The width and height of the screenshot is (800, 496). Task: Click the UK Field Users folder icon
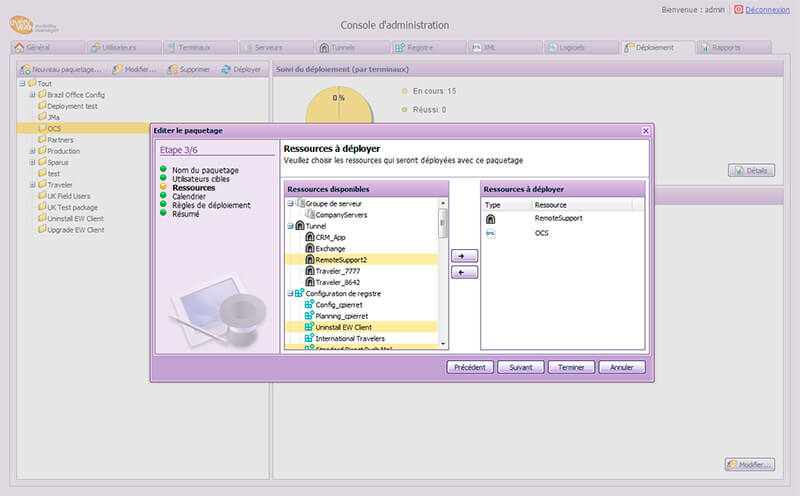42,195
